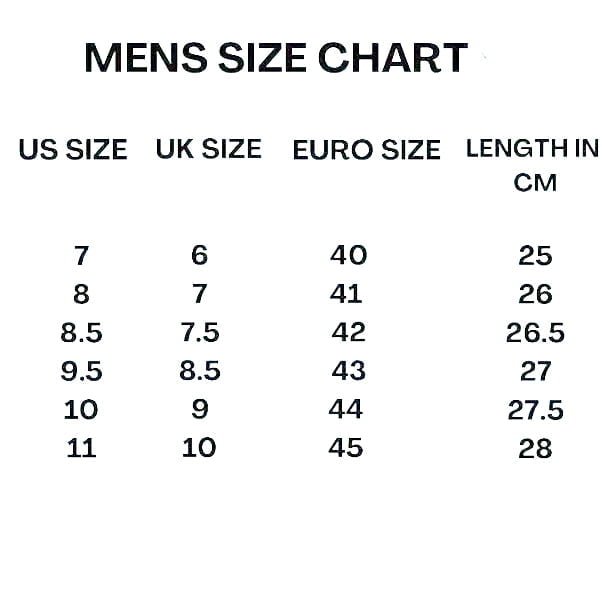Click UK size 7.5 cell

pyautogui.click(x=199, y=332)
